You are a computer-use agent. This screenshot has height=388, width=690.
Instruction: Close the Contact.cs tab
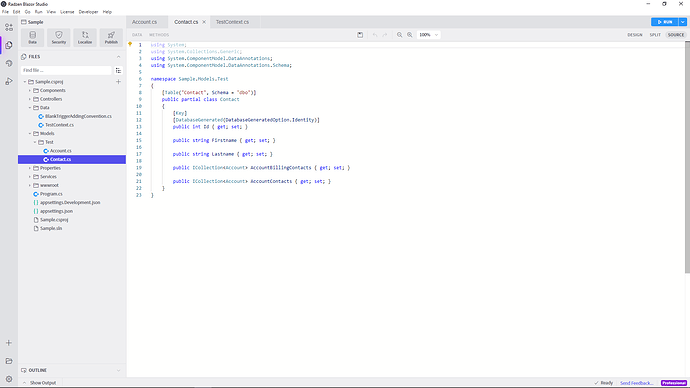click(x=204, y=22)
